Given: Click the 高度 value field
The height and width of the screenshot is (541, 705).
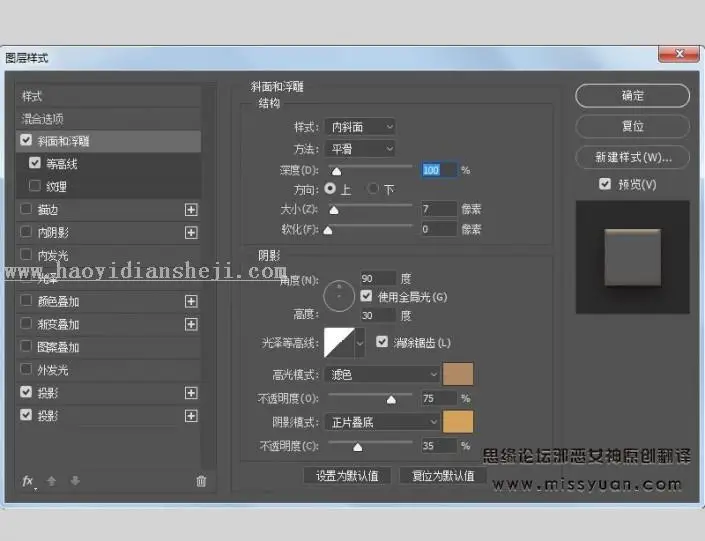Looking at the screenshot, I should (x=378, y=316).
